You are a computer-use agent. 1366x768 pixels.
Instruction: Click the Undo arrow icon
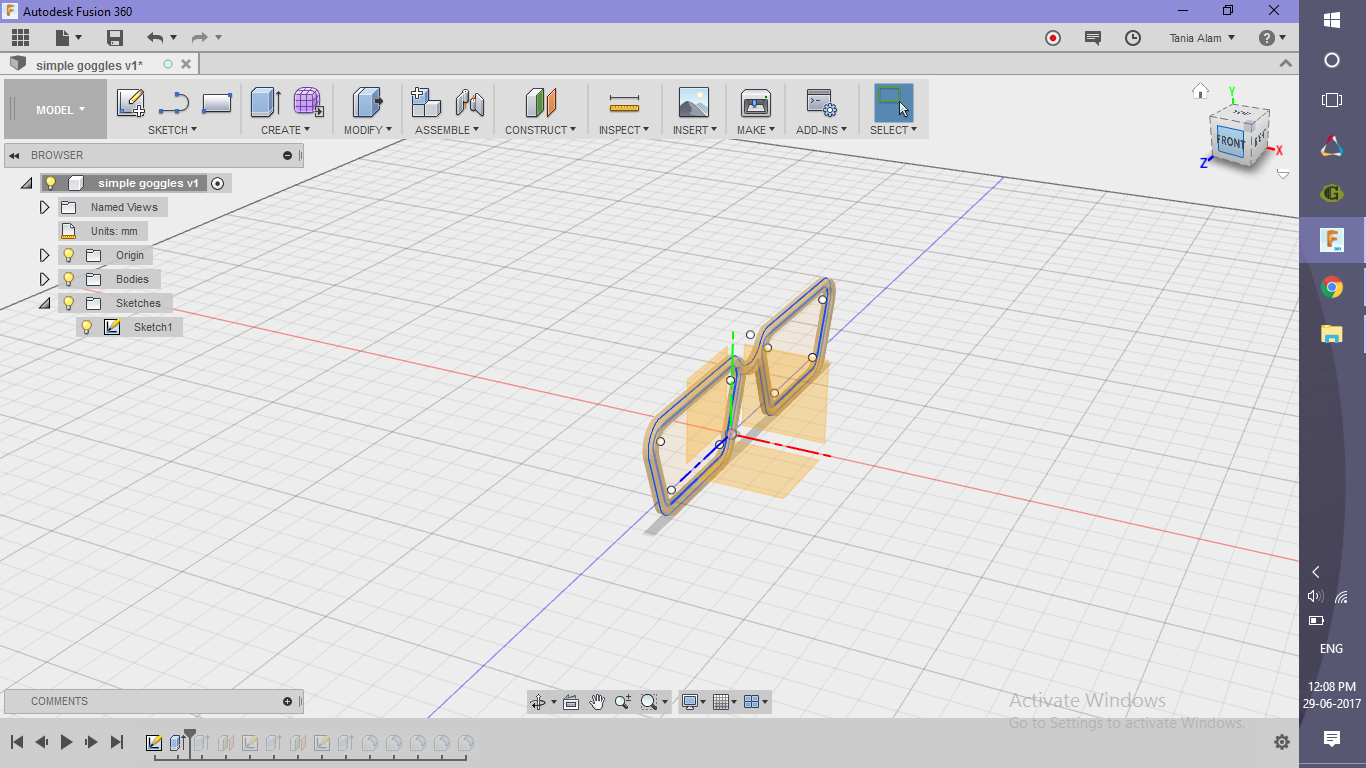154,38
